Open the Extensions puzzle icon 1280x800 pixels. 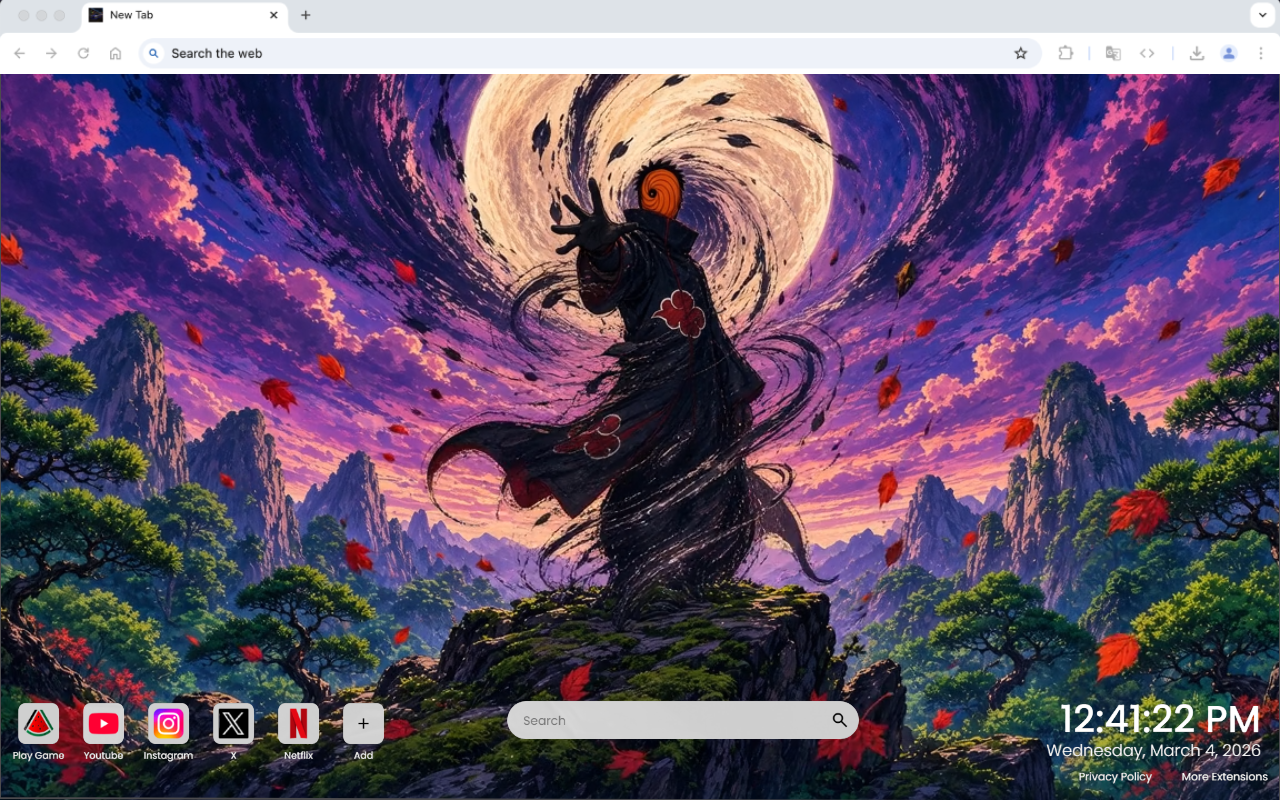coord(1065,53)
